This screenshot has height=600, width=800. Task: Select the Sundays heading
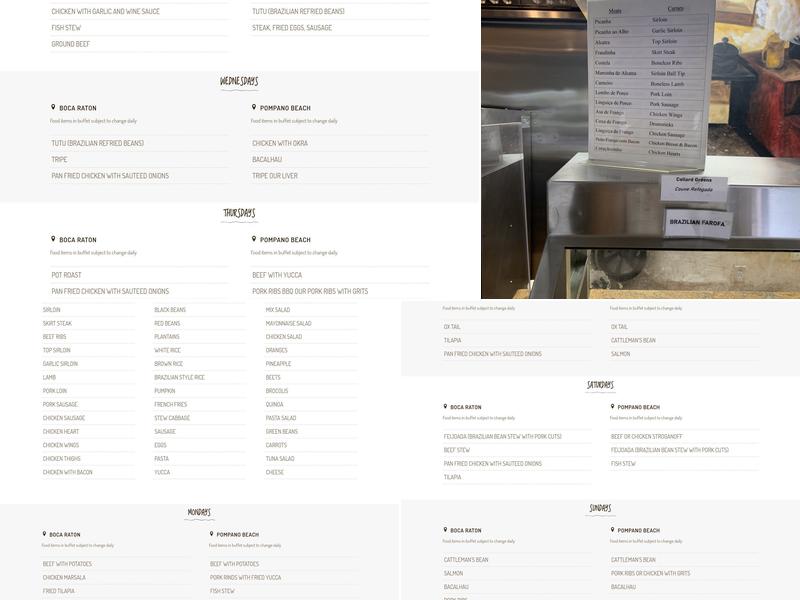click(600, 508)
